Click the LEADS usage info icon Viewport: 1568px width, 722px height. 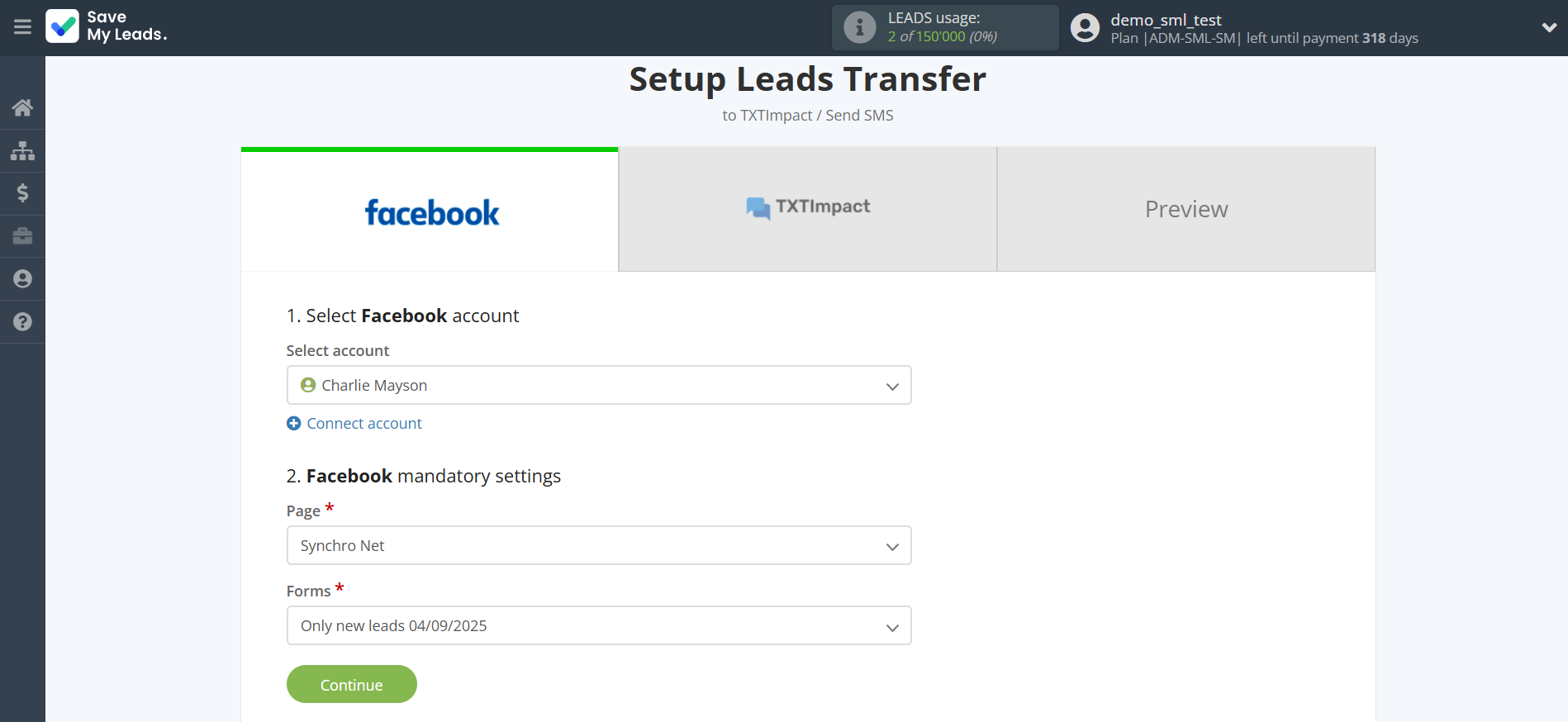coord(859,27)
